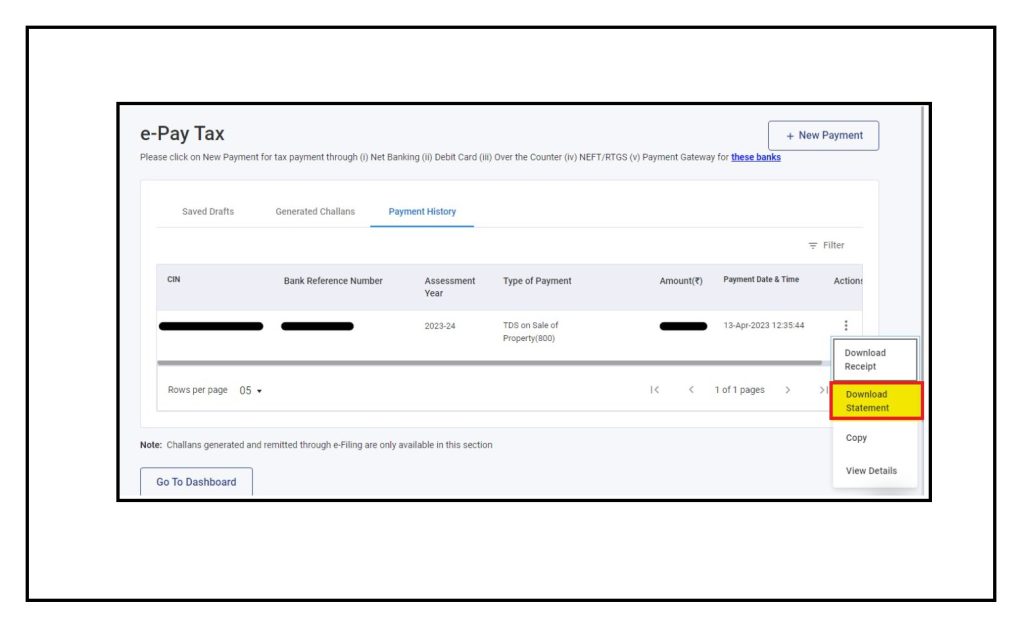Viewport: 1024px width, 623px height.
Task: Jump to first page using pagination icon
Action: [654, 390]
